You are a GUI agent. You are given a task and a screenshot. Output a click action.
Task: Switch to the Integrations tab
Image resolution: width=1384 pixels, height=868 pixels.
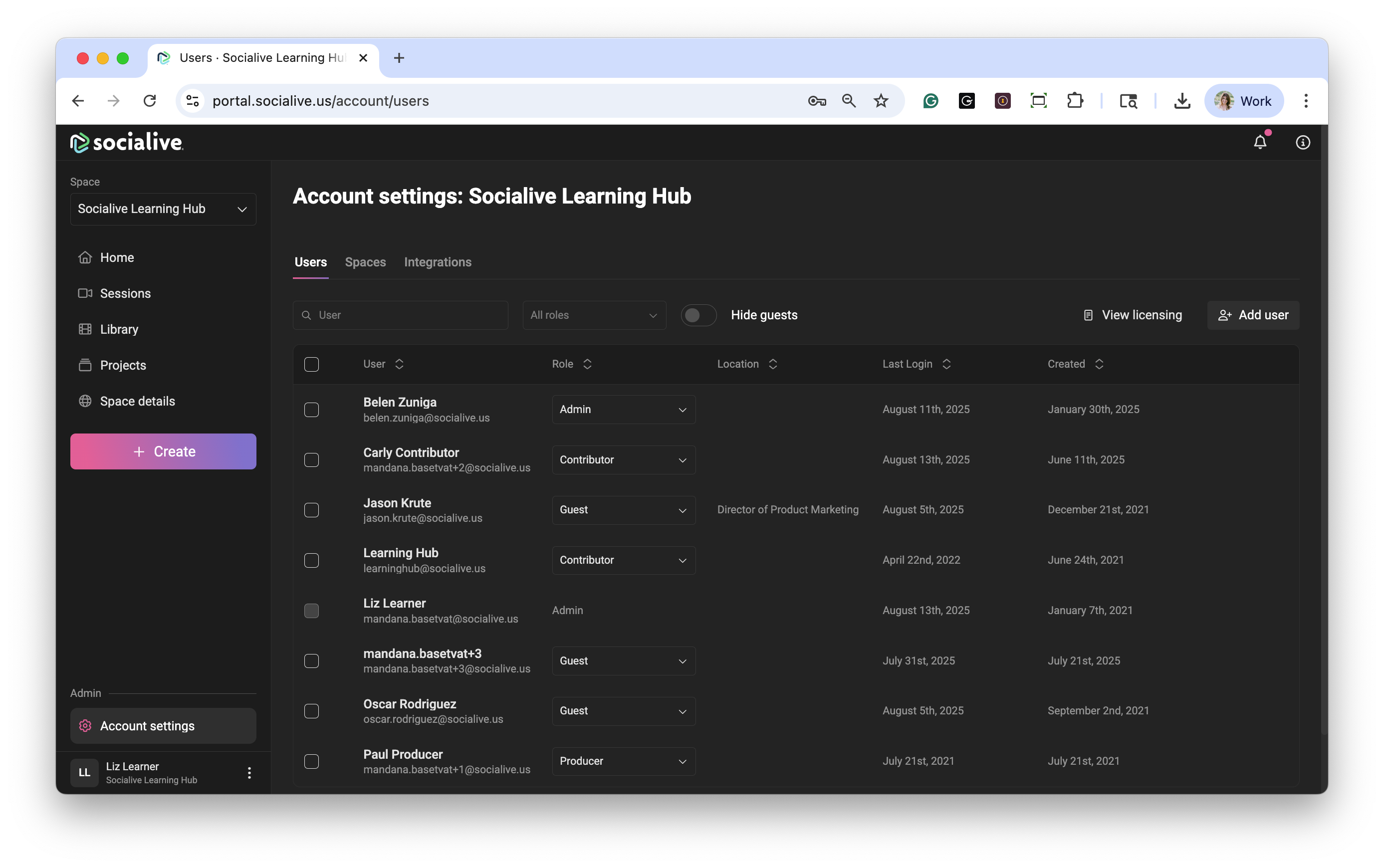[x=438, y=262]
